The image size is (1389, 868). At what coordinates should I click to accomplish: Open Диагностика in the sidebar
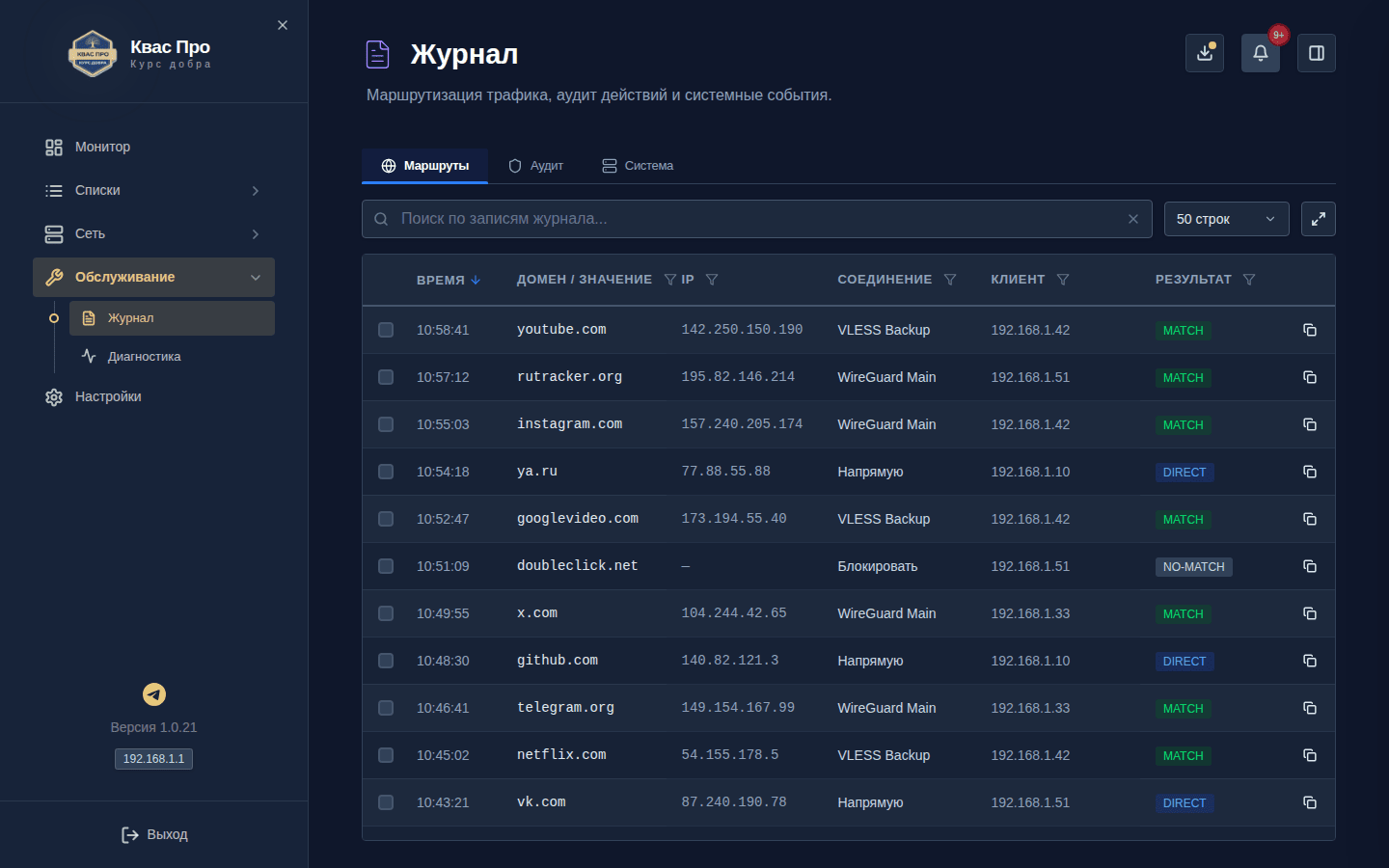[x=172, y=357]
